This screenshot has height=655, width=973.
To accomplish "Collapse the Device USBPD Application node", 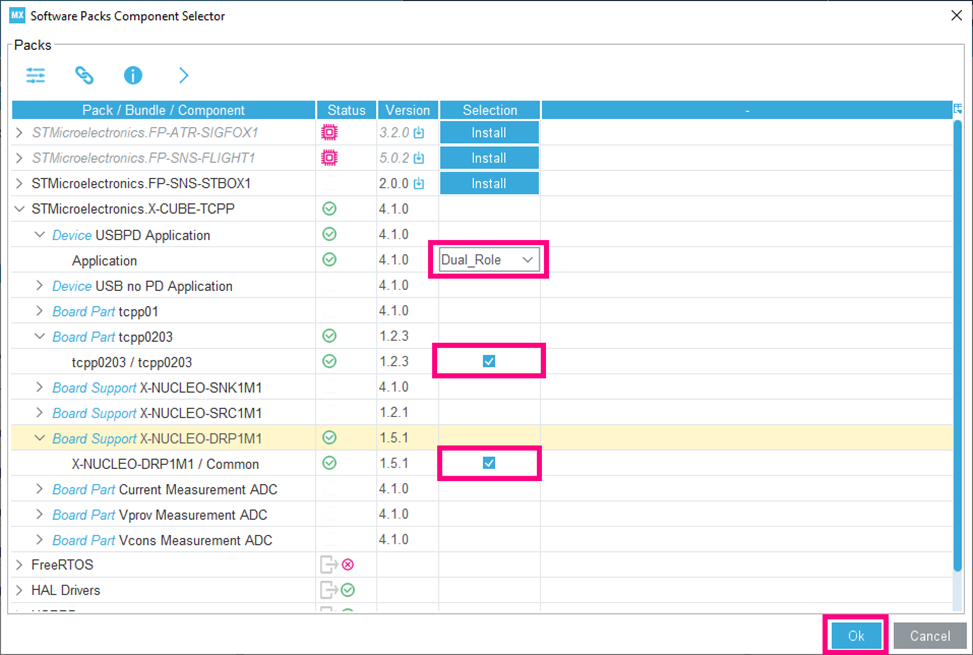I will [x=40, y=234].
